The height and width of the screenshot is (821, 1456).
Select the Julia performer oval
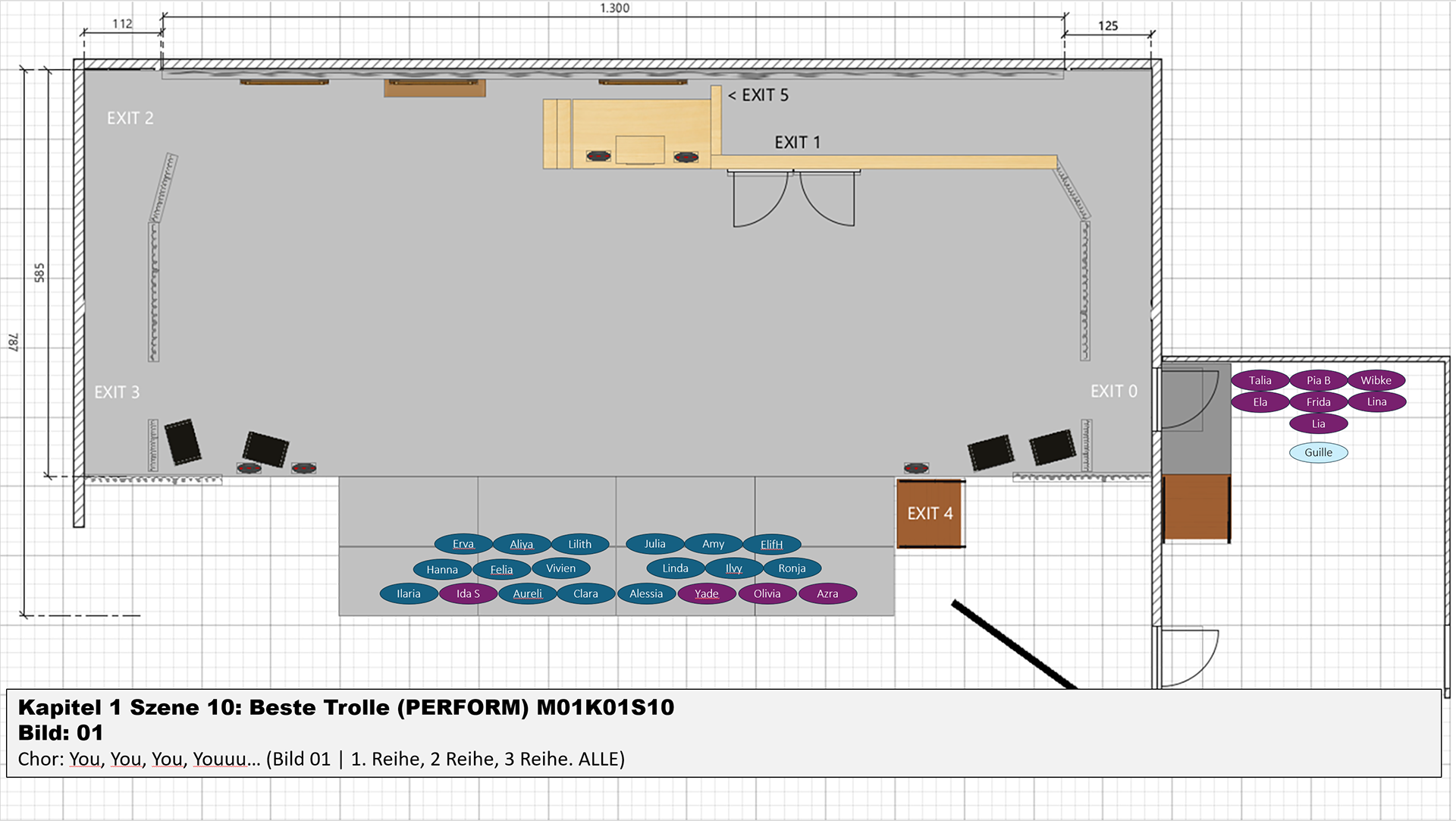[x=654, y=544]
